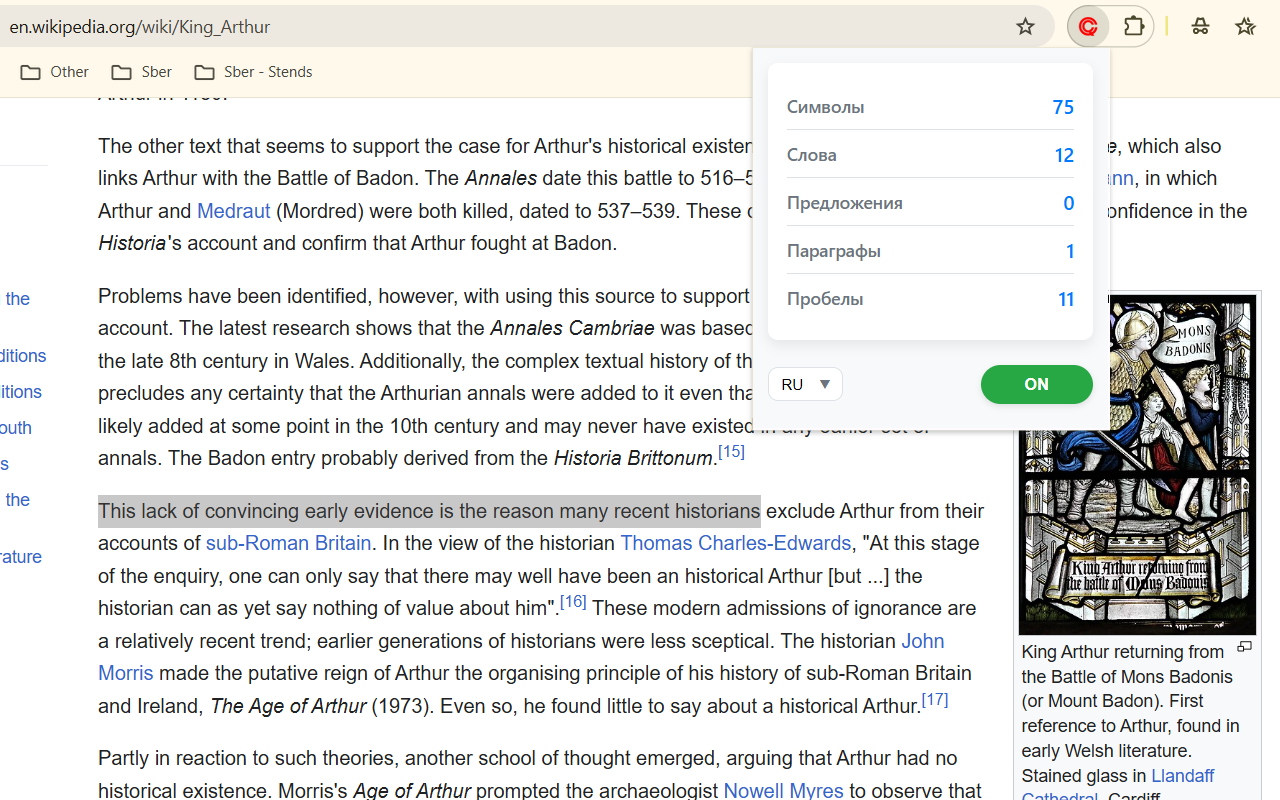1280x800 pixels.
Task: Click the Предложения label in the popup
Action: (845, 203)
